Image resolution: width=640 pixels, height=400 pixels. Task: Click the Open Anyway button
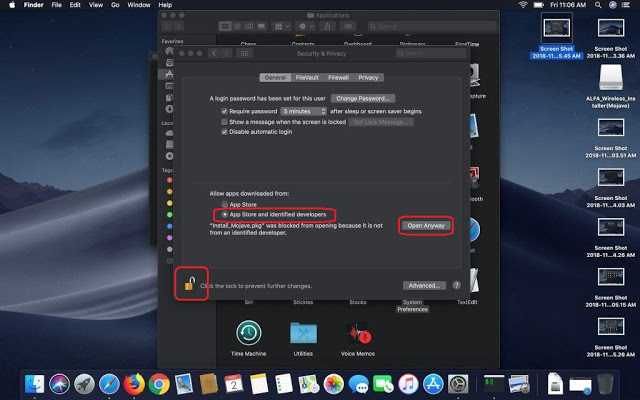425,225
